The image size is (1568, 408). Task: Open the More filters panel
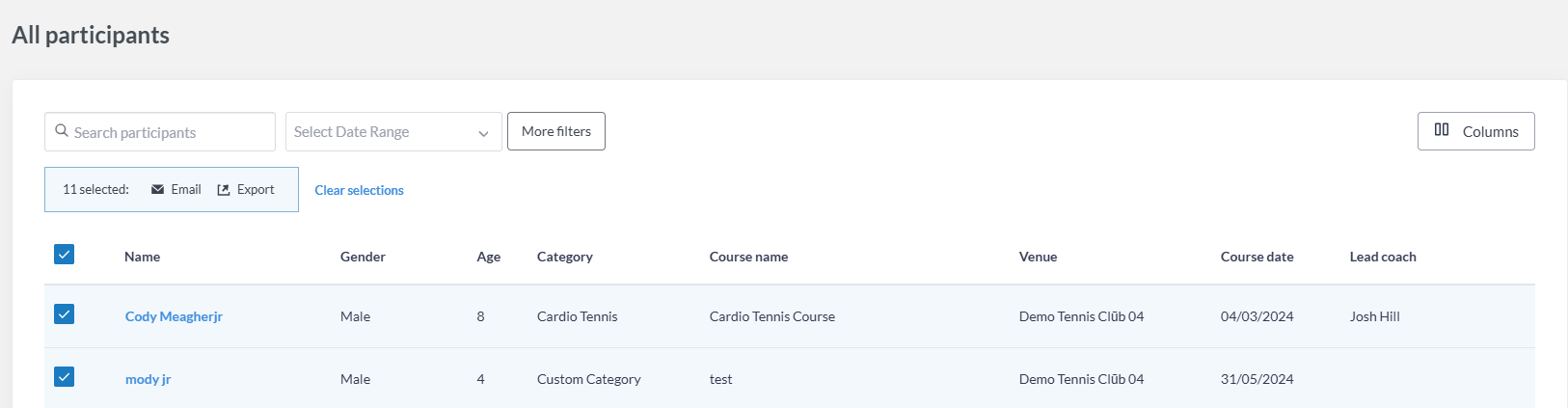(x=556, y=131)
